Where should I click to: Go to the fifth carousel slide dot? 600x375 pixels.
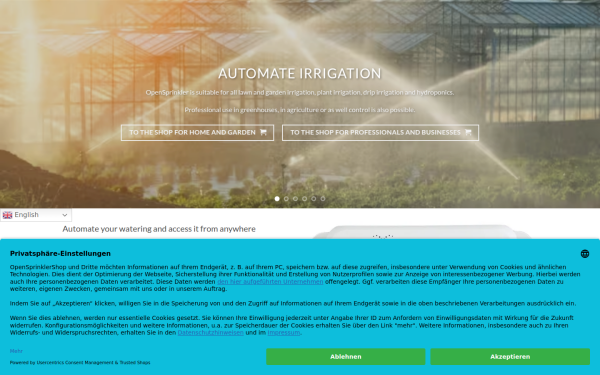314,199
